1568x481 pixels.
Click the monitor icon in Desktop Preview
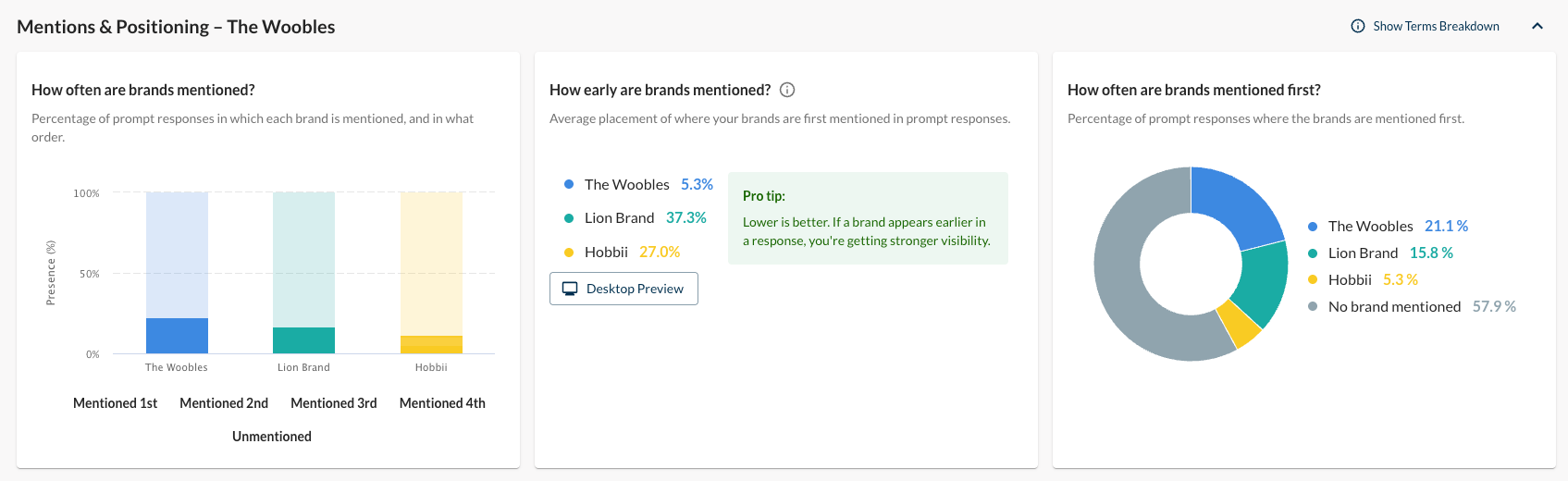click(x=570, y=289)
